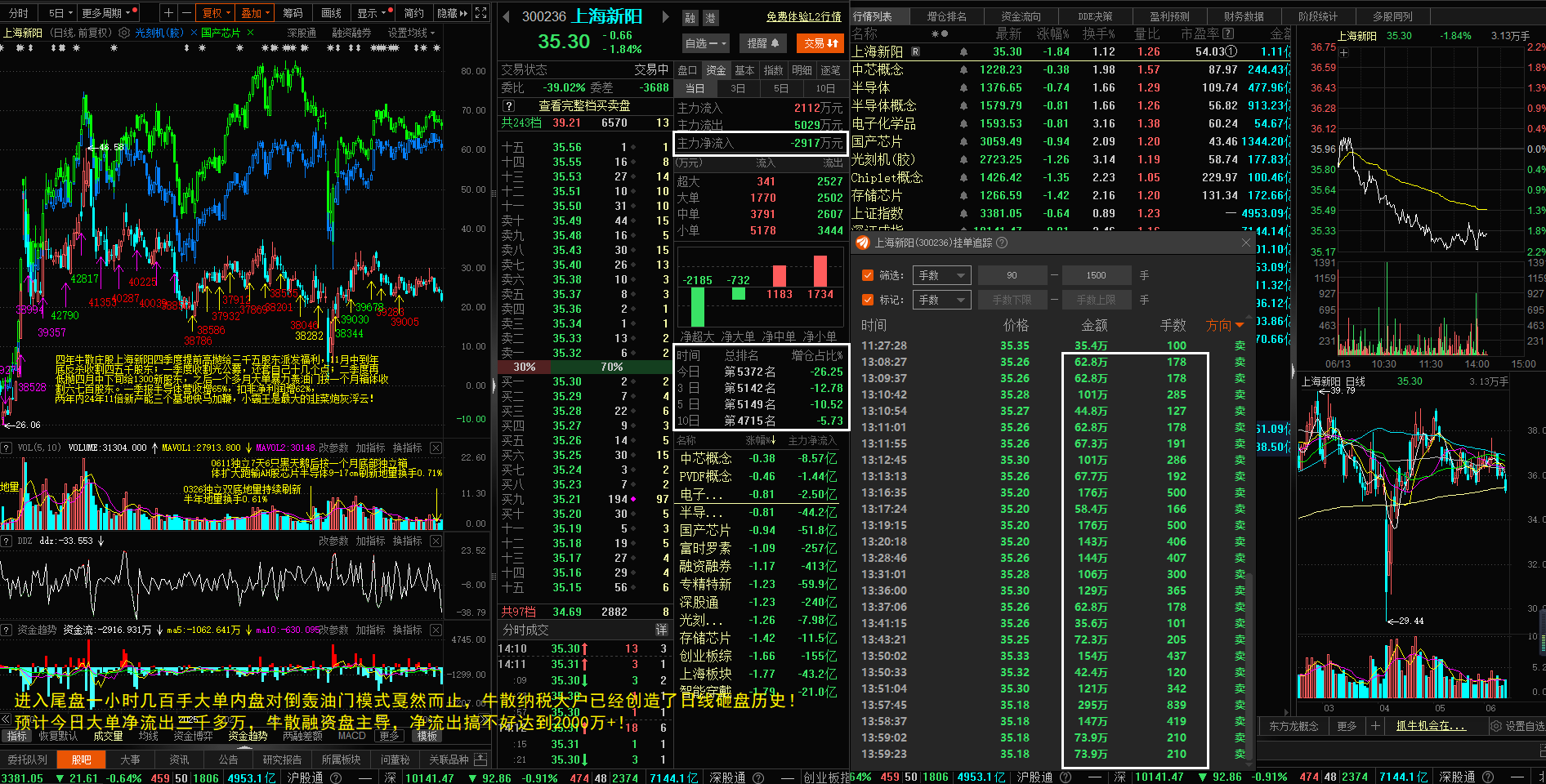Open 分时成交 detail 详 icon

coord(662,630)
